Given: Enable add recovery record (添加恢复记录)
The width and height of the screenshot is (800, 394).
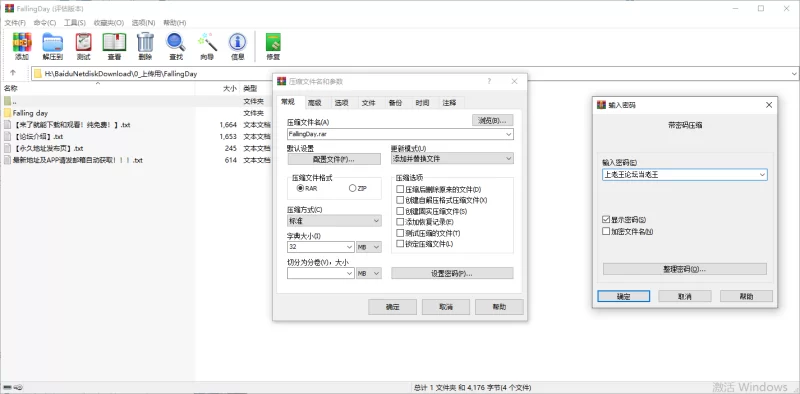Looking at the screenshot, I should click(x=400, y=221).
